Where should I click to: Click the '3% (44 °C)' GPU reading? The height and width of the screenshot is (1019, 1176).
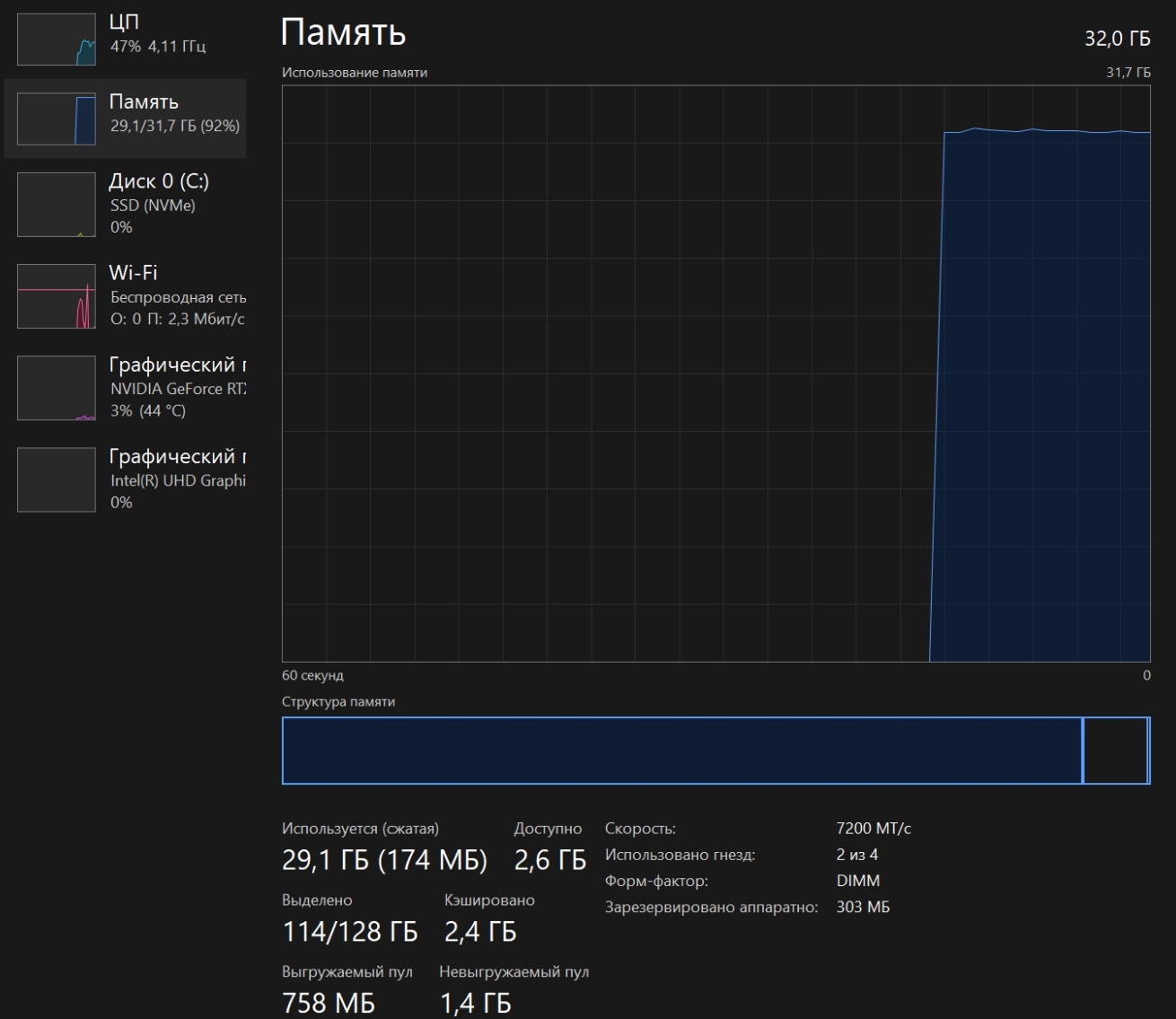click(x=148, y=410)
